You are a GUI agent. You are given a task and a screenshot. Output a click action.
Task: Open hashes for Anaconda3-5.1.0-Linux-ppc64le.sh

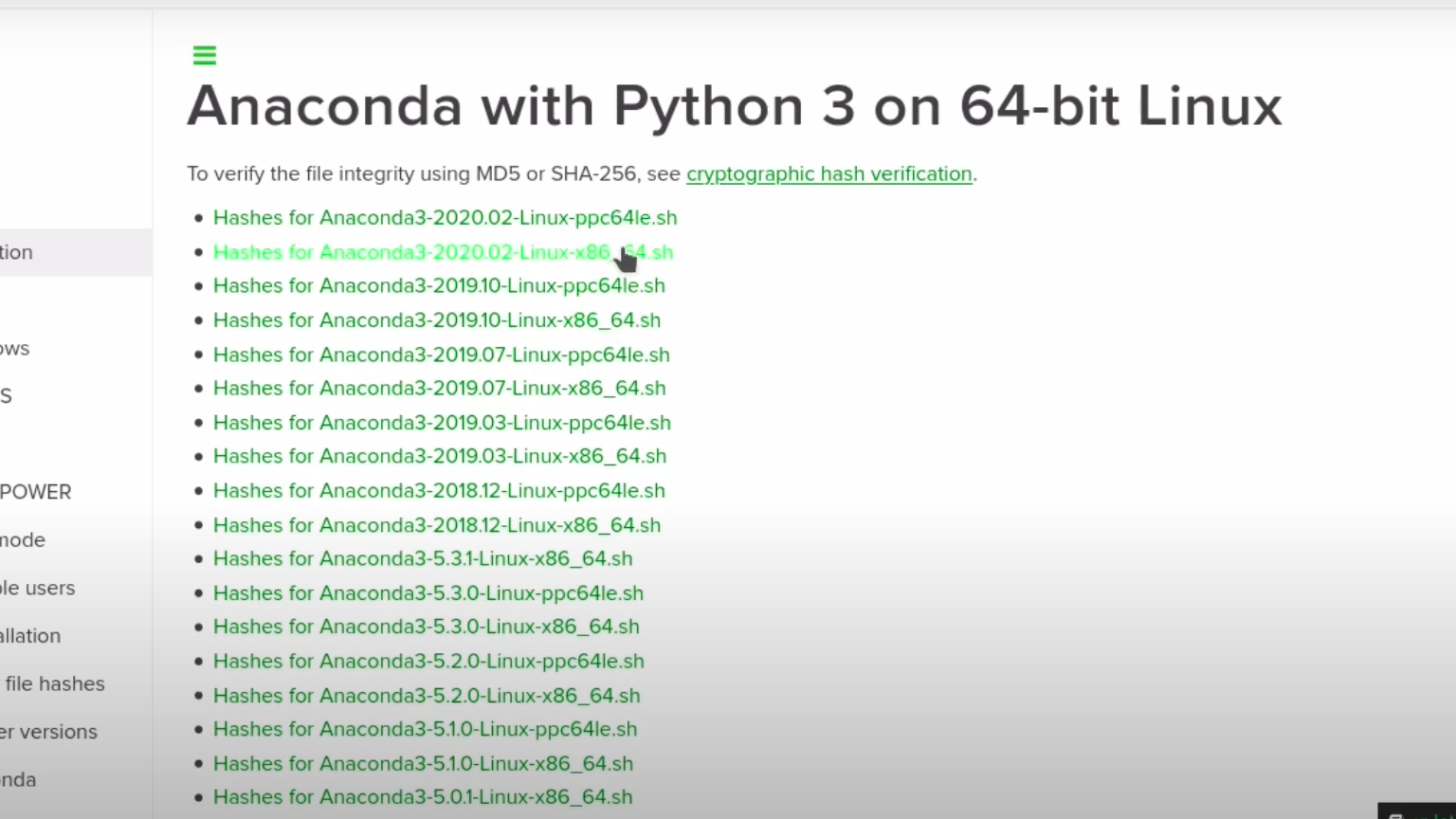(425, 730)
